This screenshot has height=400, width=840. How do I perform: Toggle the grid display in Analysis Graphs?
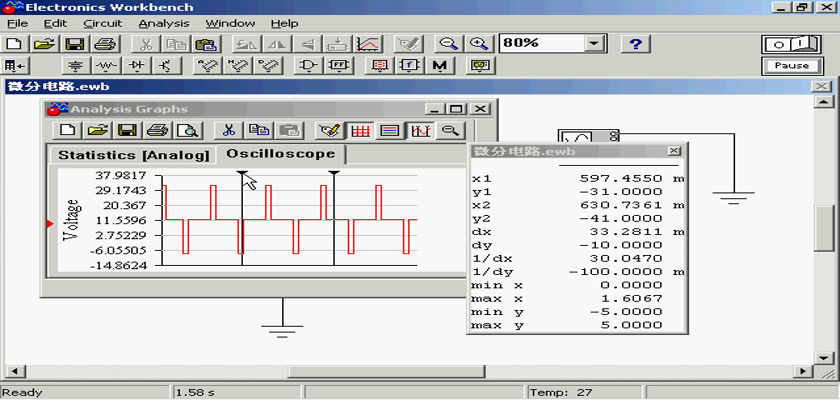(360, 130)
